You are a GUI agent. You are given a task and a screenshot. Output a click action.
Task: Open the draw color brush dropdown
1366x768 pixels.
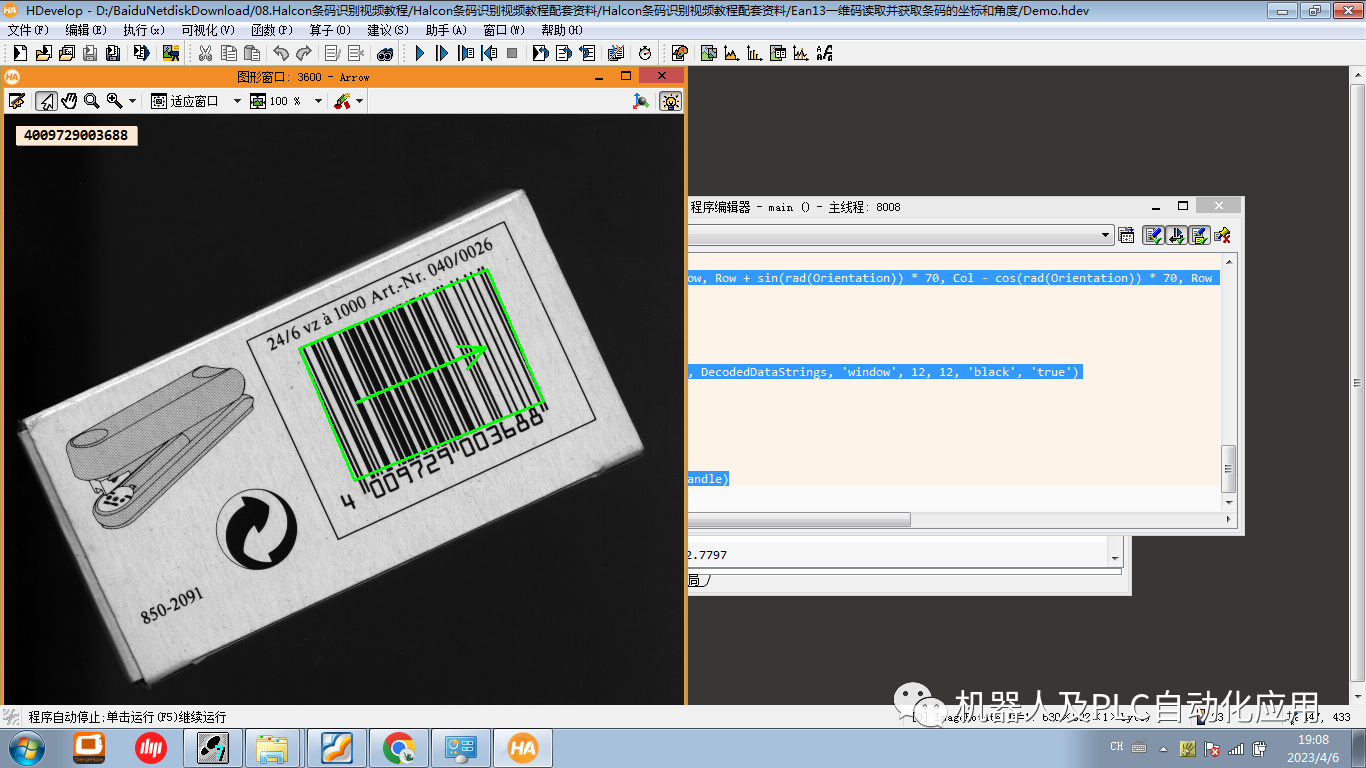click(x=359, y=101)
